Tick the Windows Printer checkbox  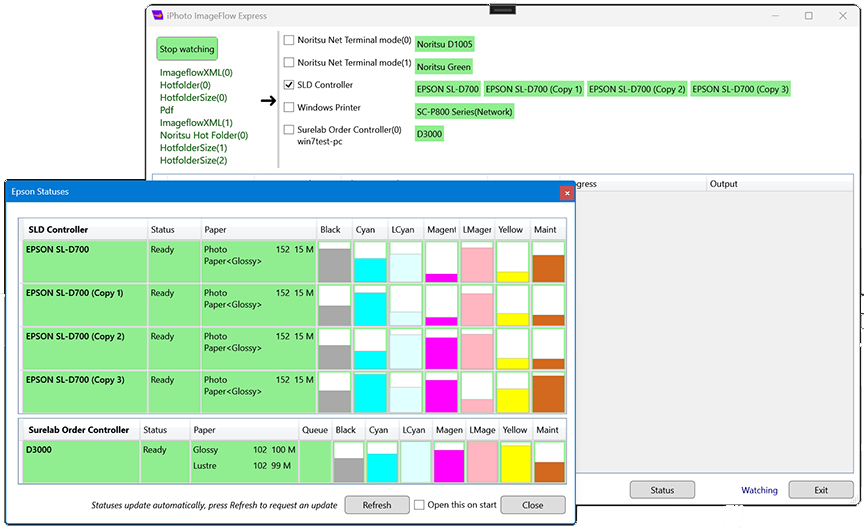click(289, 107)
